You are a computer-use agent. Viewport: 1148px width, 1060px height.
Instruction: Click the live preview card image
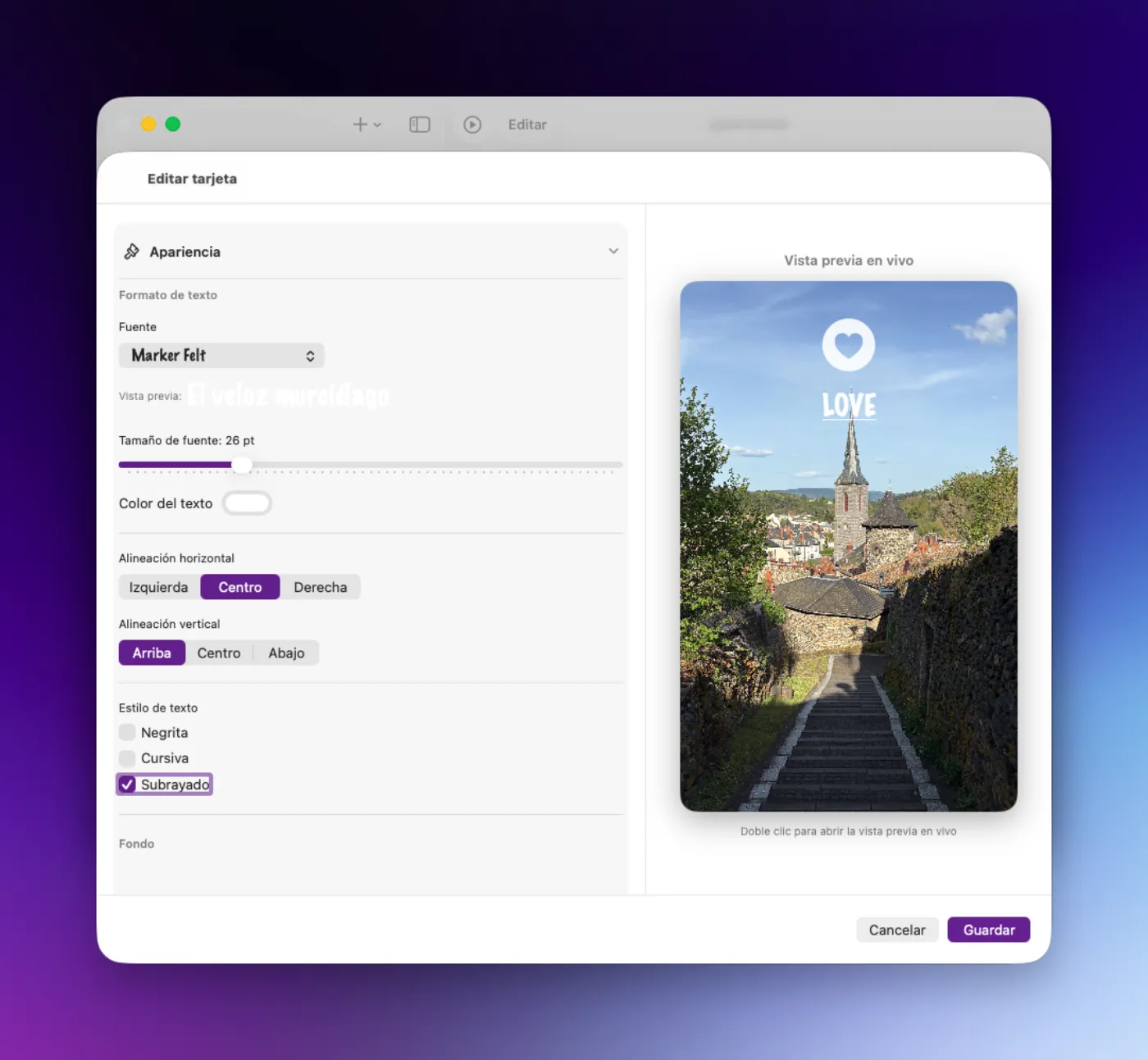coord(849,546)
